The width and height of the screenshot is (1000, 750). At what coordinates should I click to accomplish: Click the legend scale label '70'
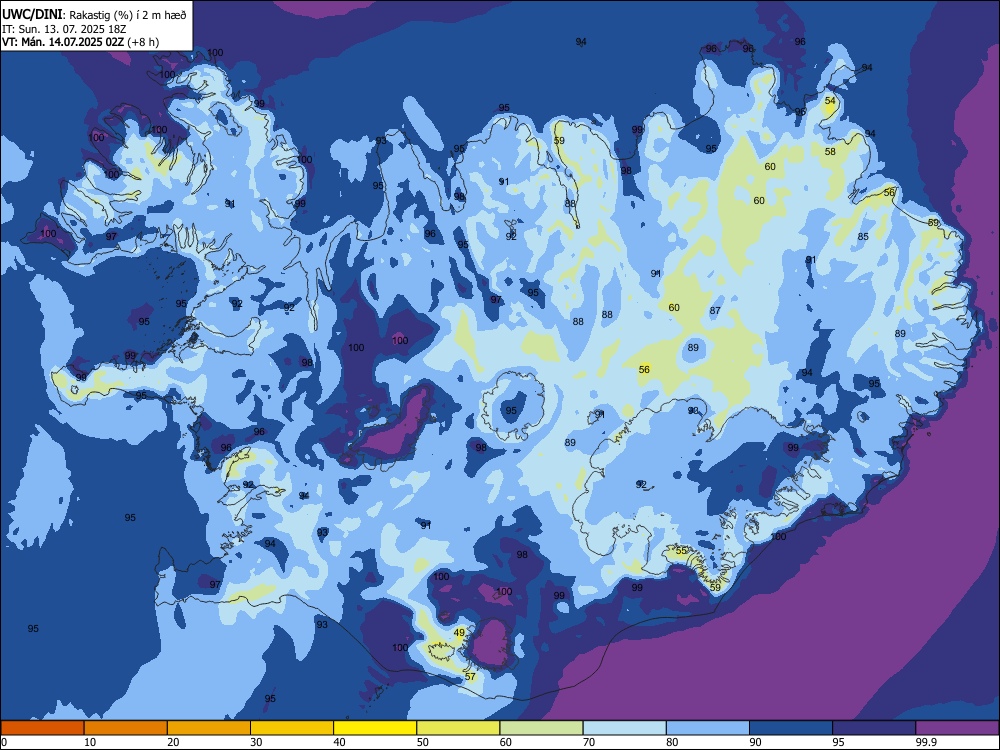click(589, 742)
